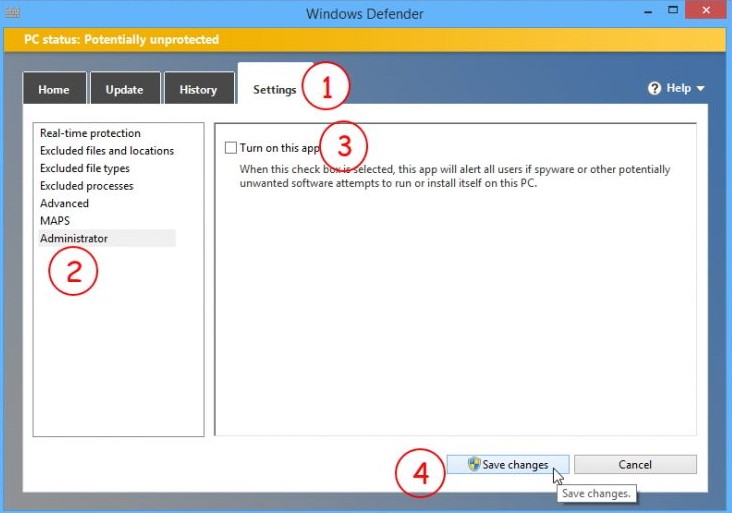Open the MAPS settings category
The height and width of the screenshot is (513, 732).
55,221
